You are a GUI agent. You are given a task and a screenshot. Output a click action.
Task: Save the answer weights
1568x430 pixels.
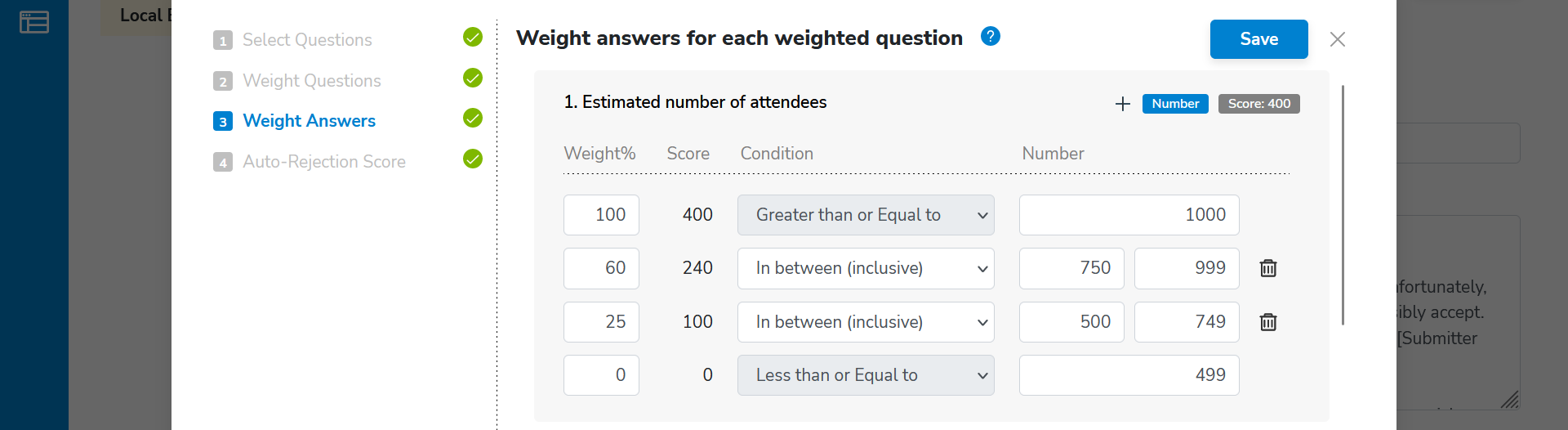(x=1259, y=39)
